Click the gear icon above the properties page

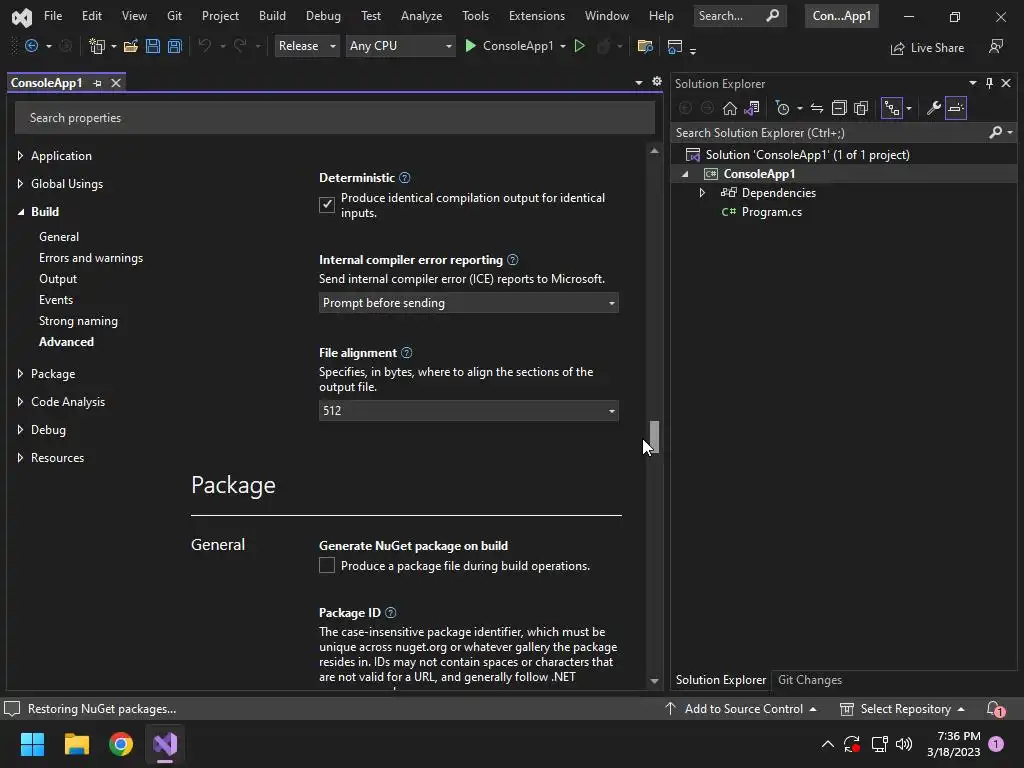[x=657, y=82]
